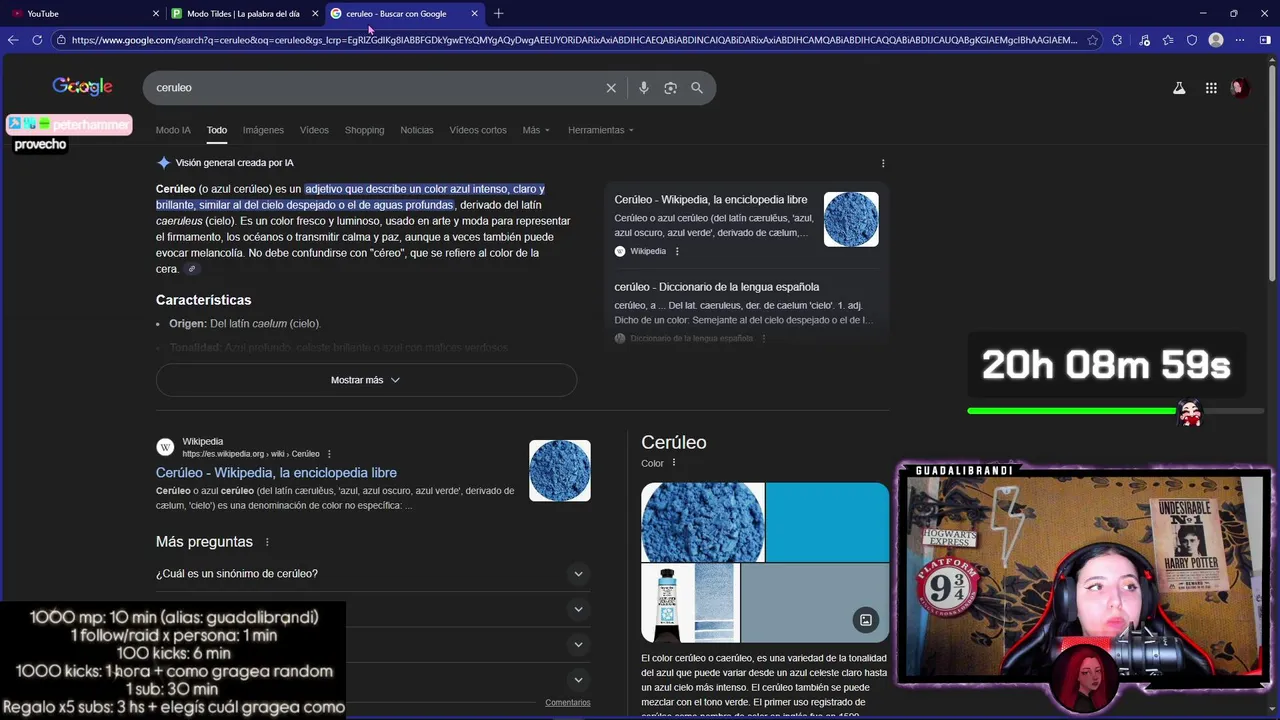Screen dimensions: 1280x720
Task: Expand the third related question chevron
Action: point(578,645)
